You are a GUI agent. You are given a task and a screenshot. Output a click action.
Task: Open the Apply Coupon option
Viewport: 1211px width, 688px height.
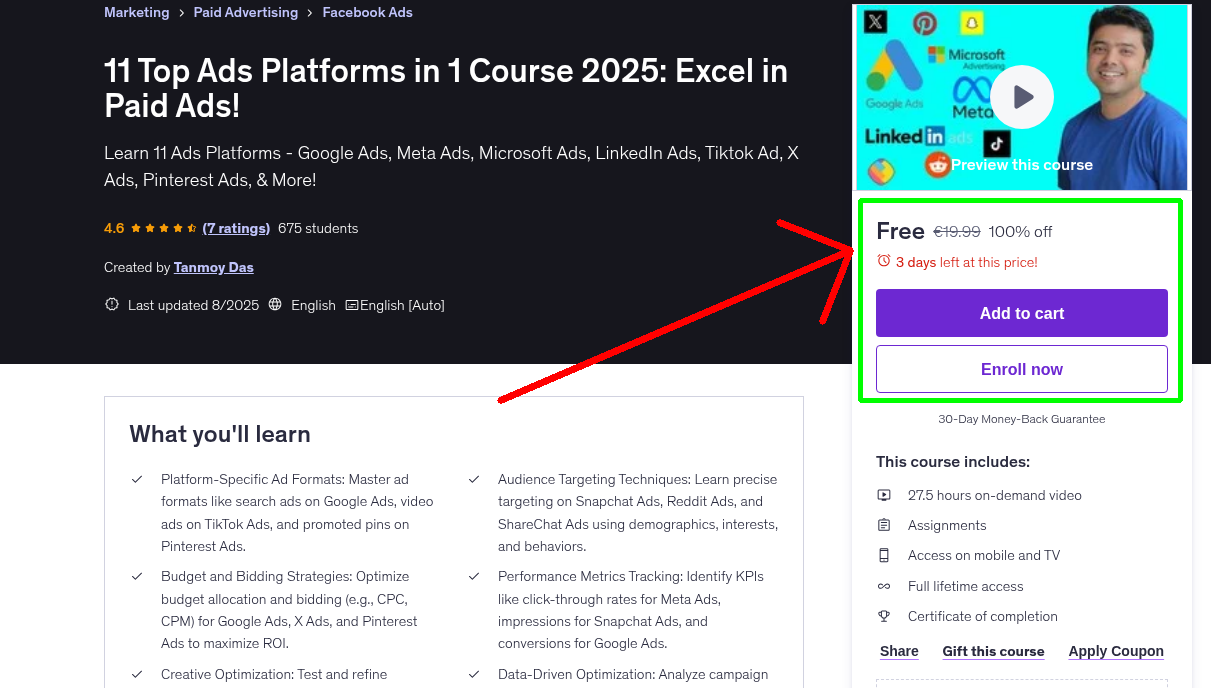(1115, 651)
